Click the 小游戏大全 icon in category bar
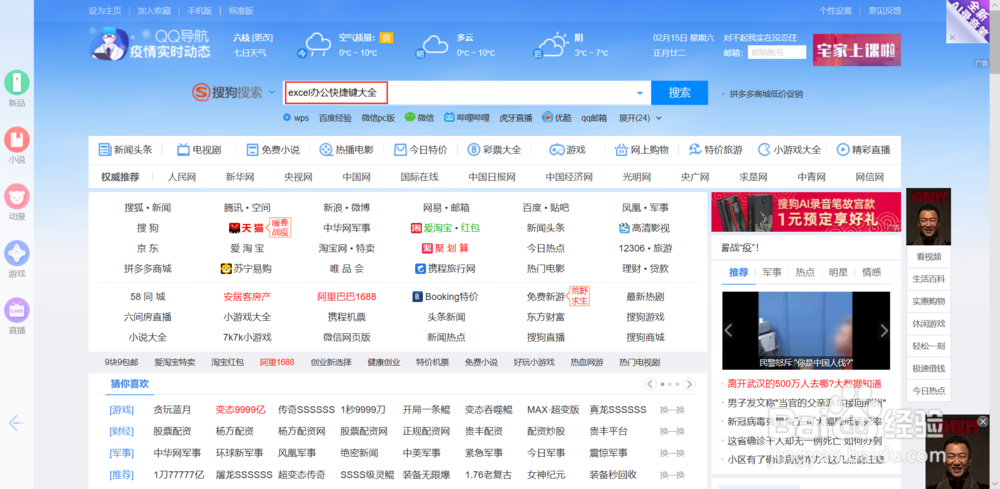1000x489 pixels. pos(764,150)
